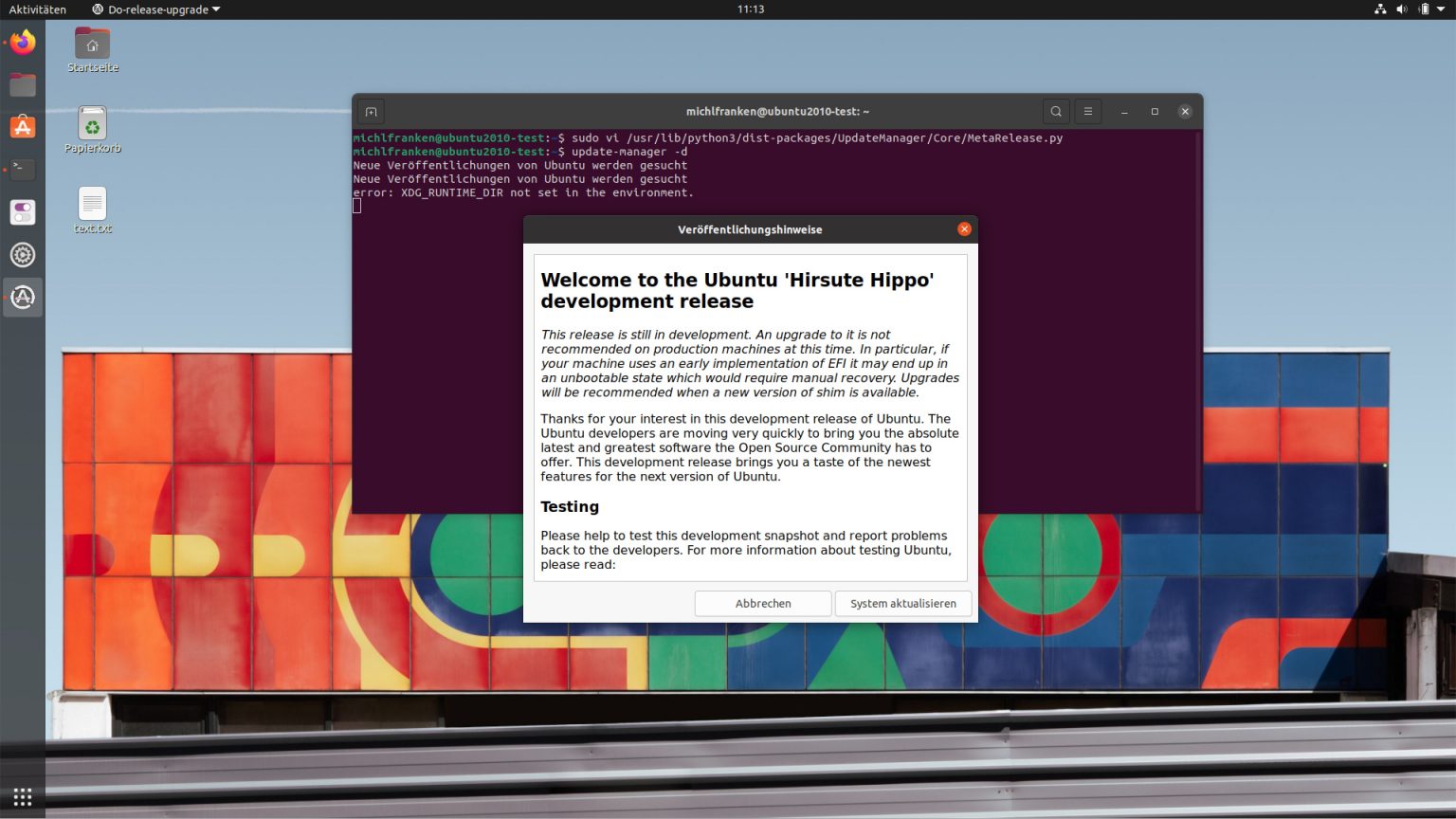1456x819 pixels.
Task: Click the Testing heading text
Action: click(570, 507)
